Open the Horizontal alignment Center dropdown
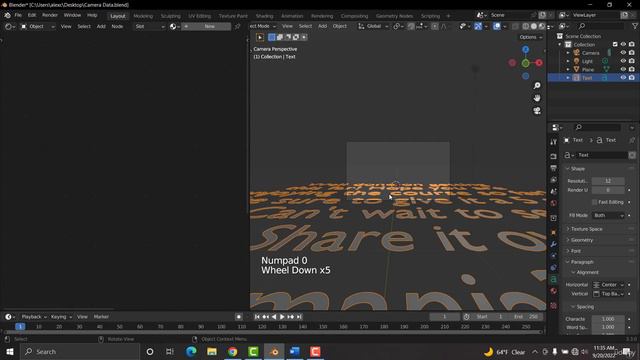Screen dimensions: 640x360 (608, 284)
